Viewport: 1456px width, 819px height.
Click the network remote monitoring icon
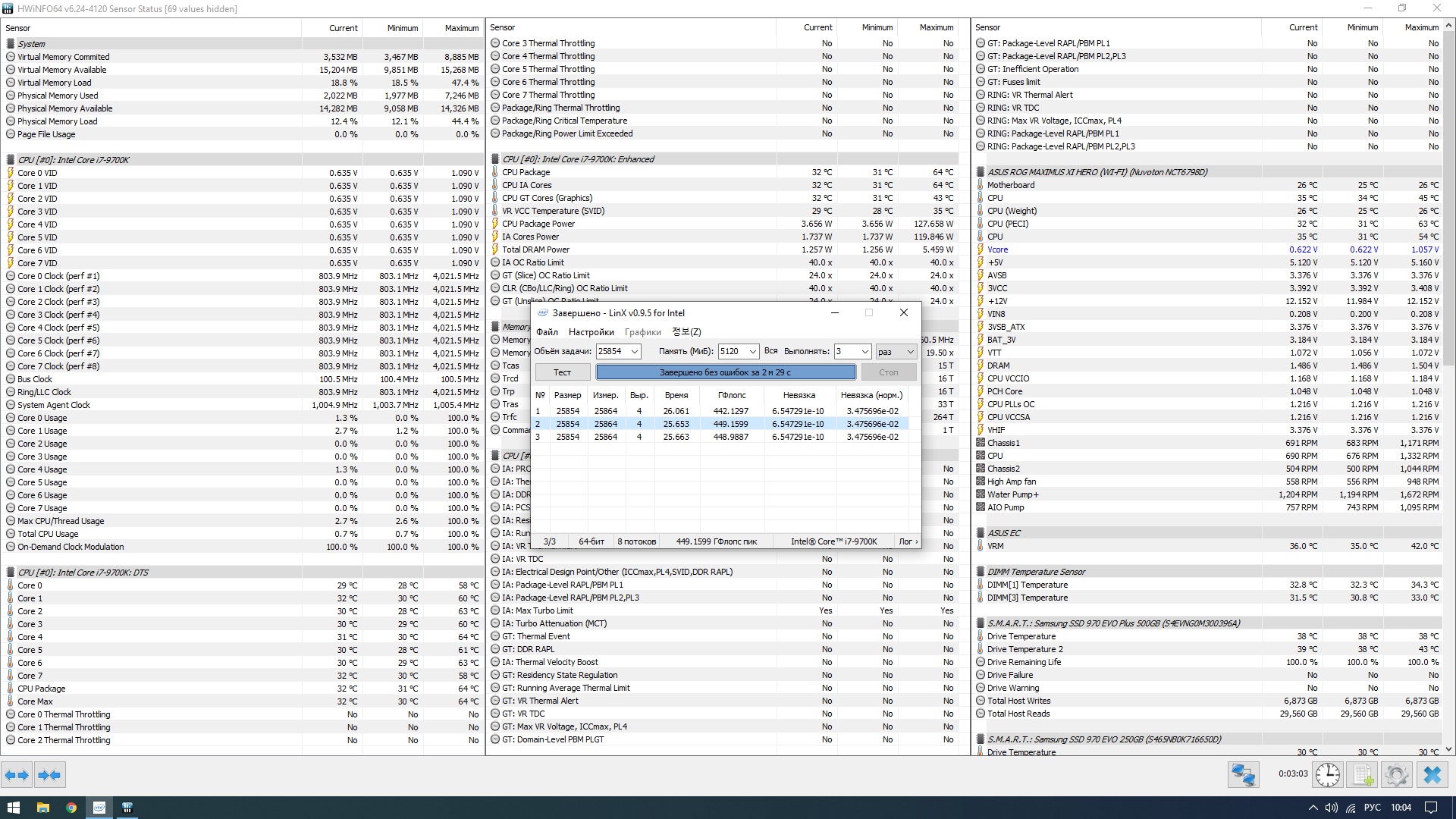pyautogui.click(x=1243, y=775)
